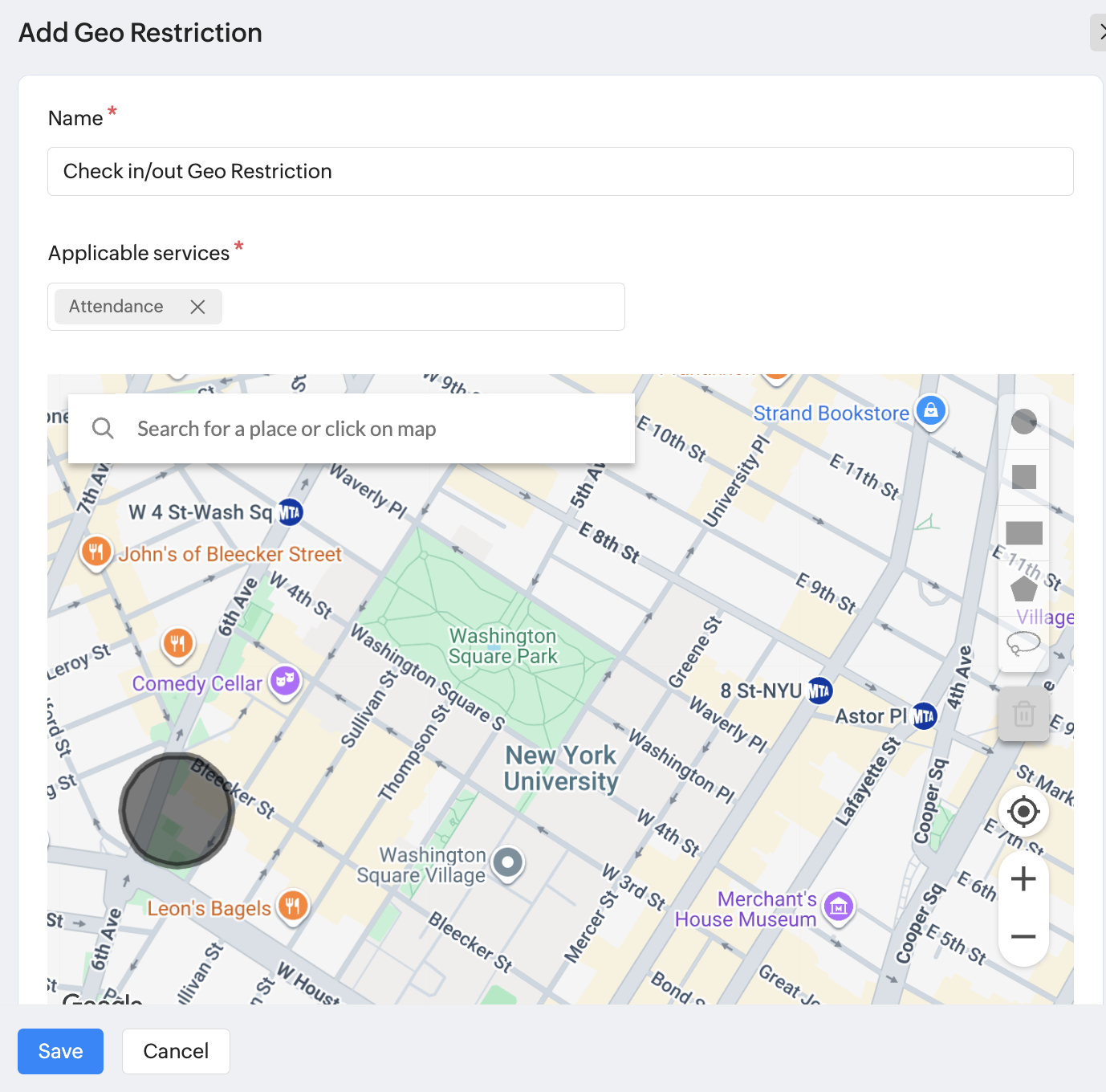Click the Washington Square Village label
The image size is (1106, 1092).
pyautogui.click(x=421, y=865)
